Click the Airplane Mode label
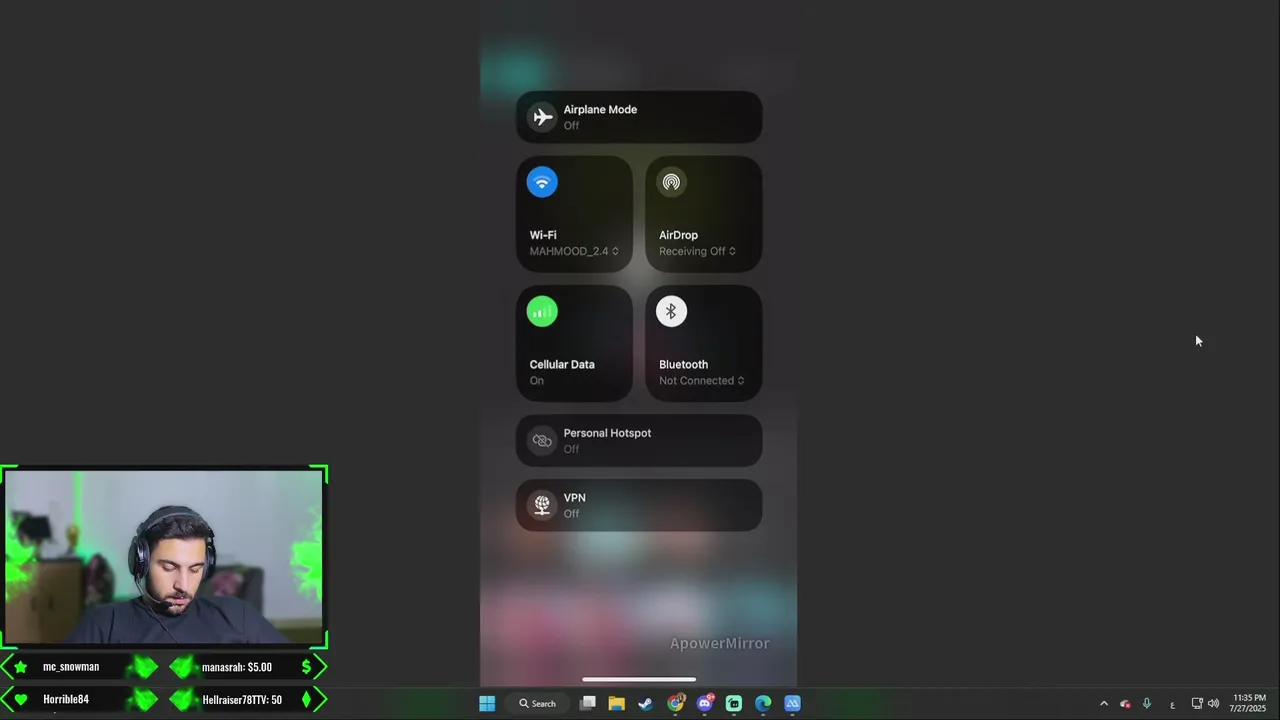 click(600, 110)
